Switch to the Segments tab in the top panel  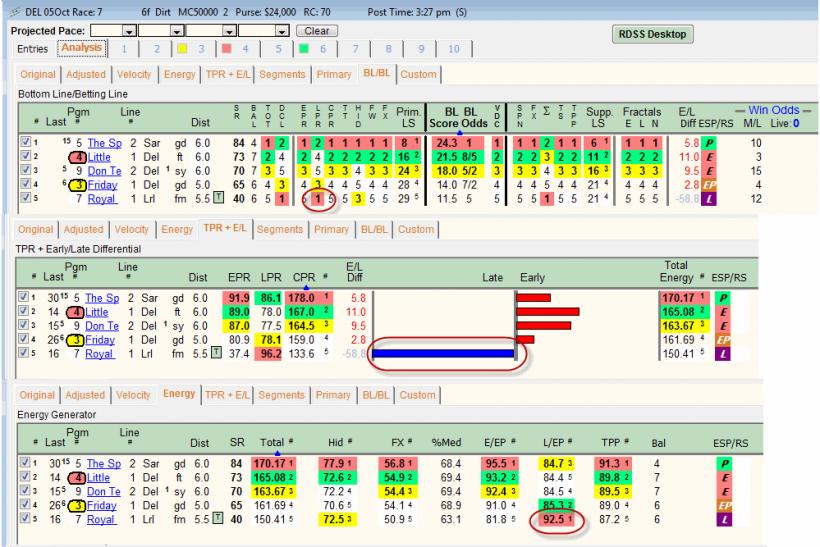click(x=282, y=74)
